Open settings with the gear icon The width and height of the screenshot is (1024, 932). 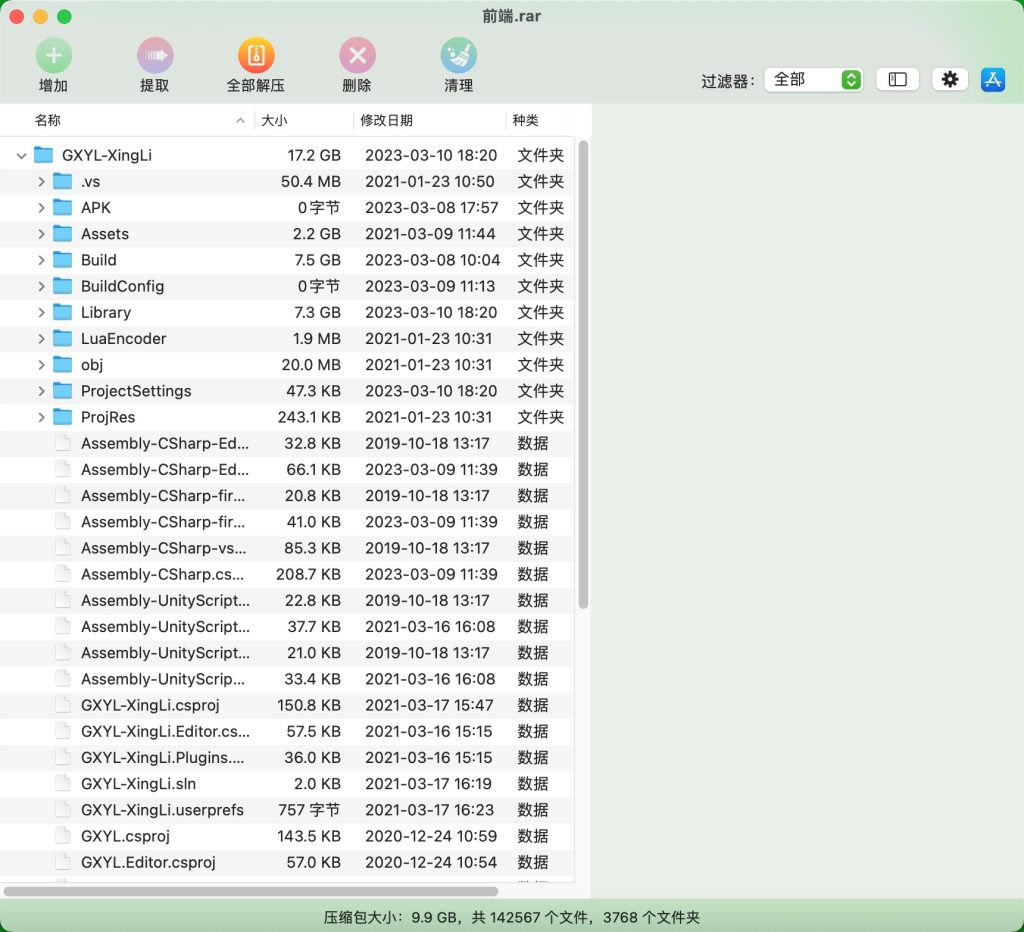coord(949,79)
